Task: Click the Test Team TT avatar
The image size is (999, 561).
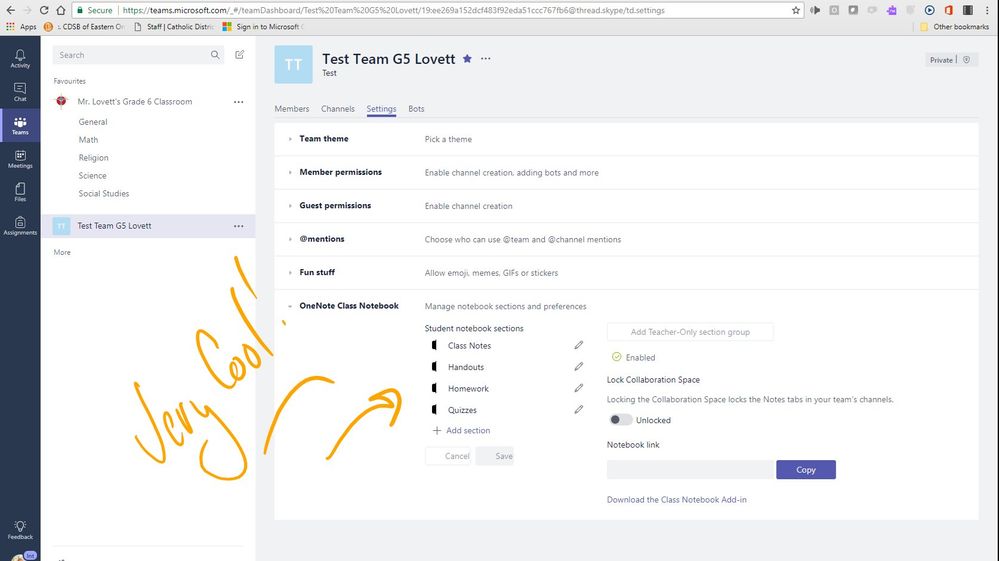Action: (x=293, y=64)
